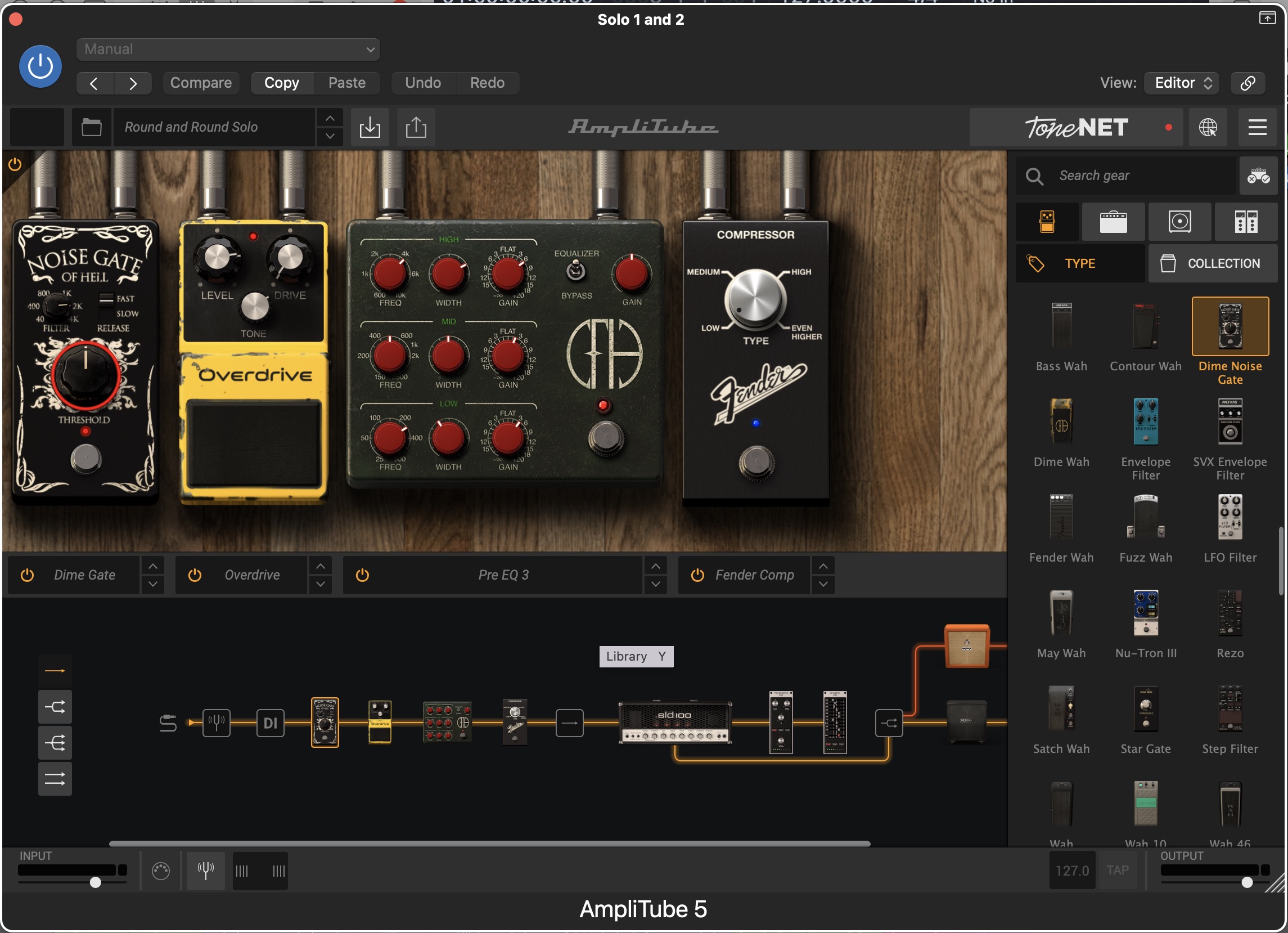
Task: Click the bottom bar tuner fork icon
Action: [x=206, y=871]
